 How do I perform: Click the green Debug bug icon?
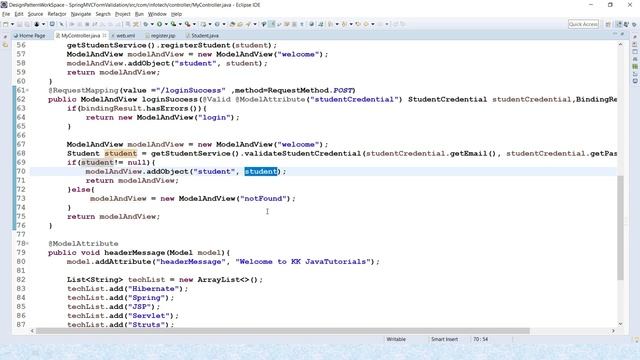click(x=145, y=24)
